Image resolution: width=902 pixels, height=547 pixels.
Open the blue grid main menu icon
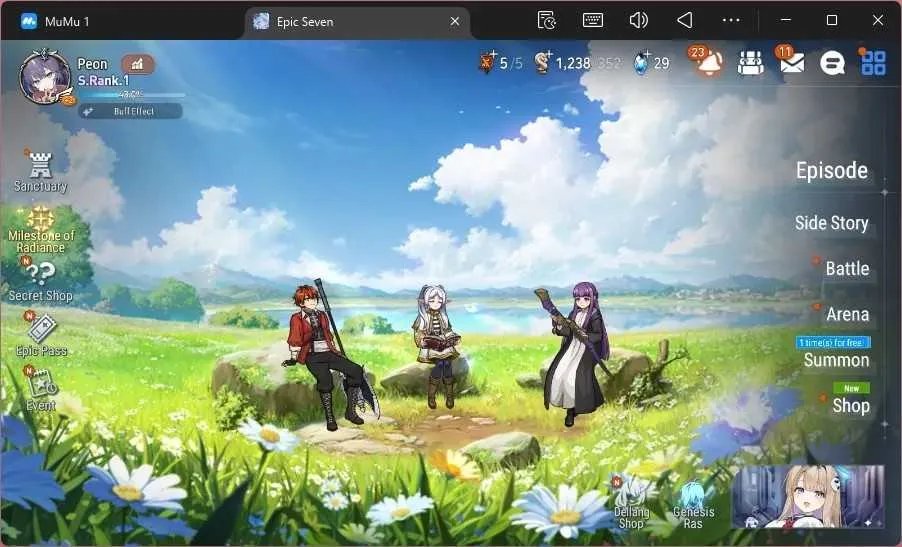click(x=873, y=63)
